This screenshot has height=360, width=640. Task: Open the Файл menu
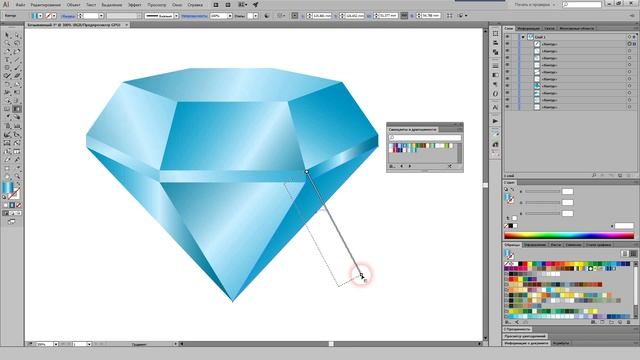[20, 5]
